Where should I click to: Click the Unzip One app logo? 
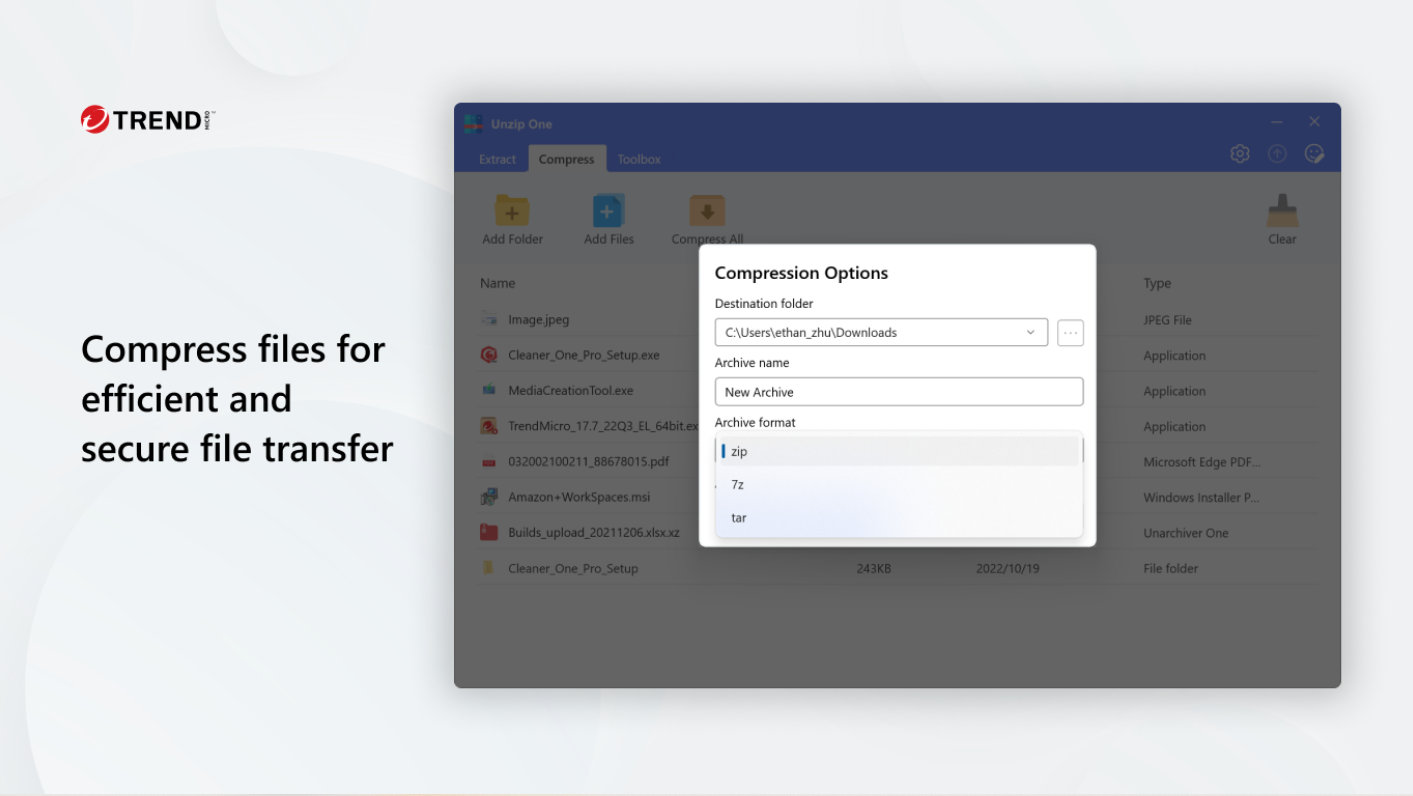[473, 124]
